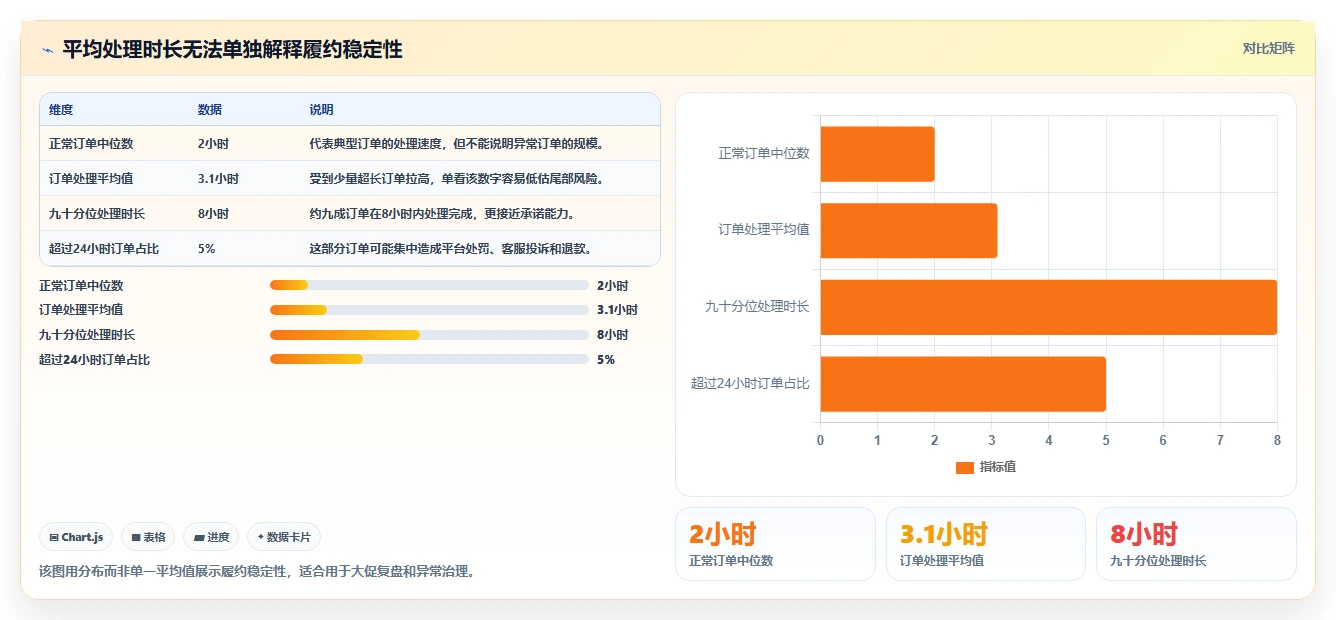Click the lightning icon beside the page title

click(47, 50)
